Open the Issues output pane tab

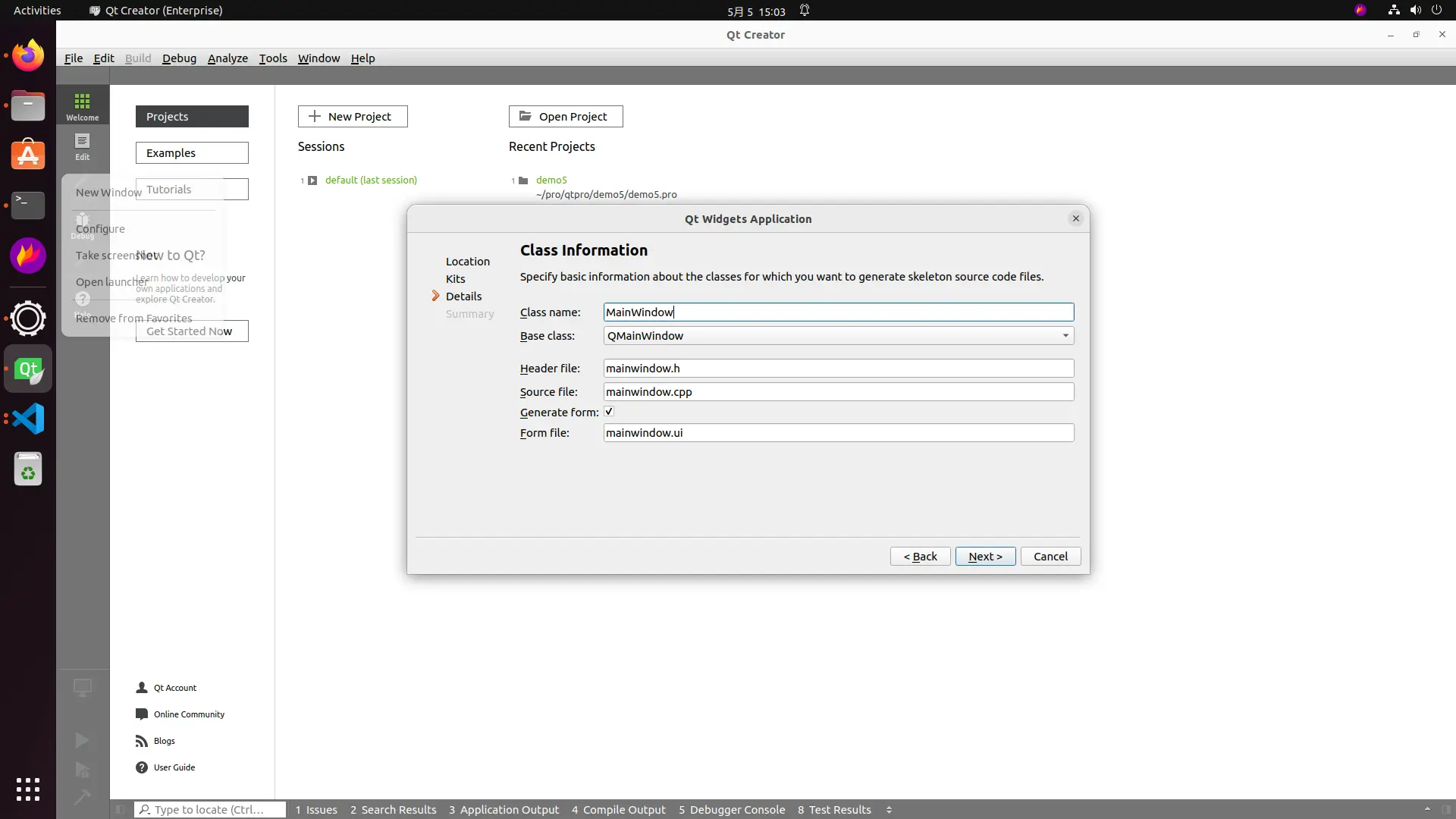click(x=316, y=810)
